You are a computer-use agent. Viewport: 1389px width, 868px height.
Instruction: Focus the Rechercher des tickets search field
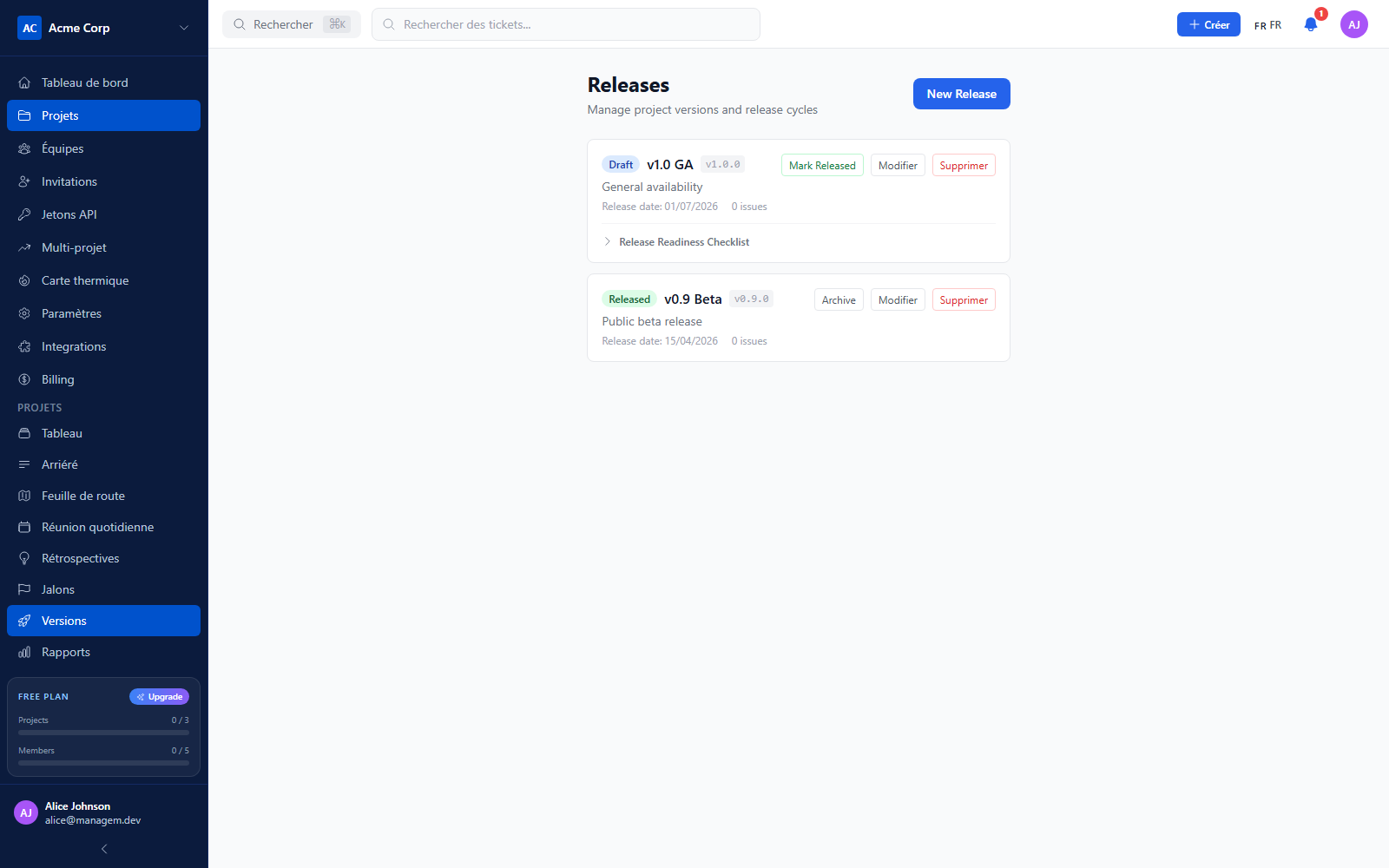pyautogui.click(x=566, y=24)
